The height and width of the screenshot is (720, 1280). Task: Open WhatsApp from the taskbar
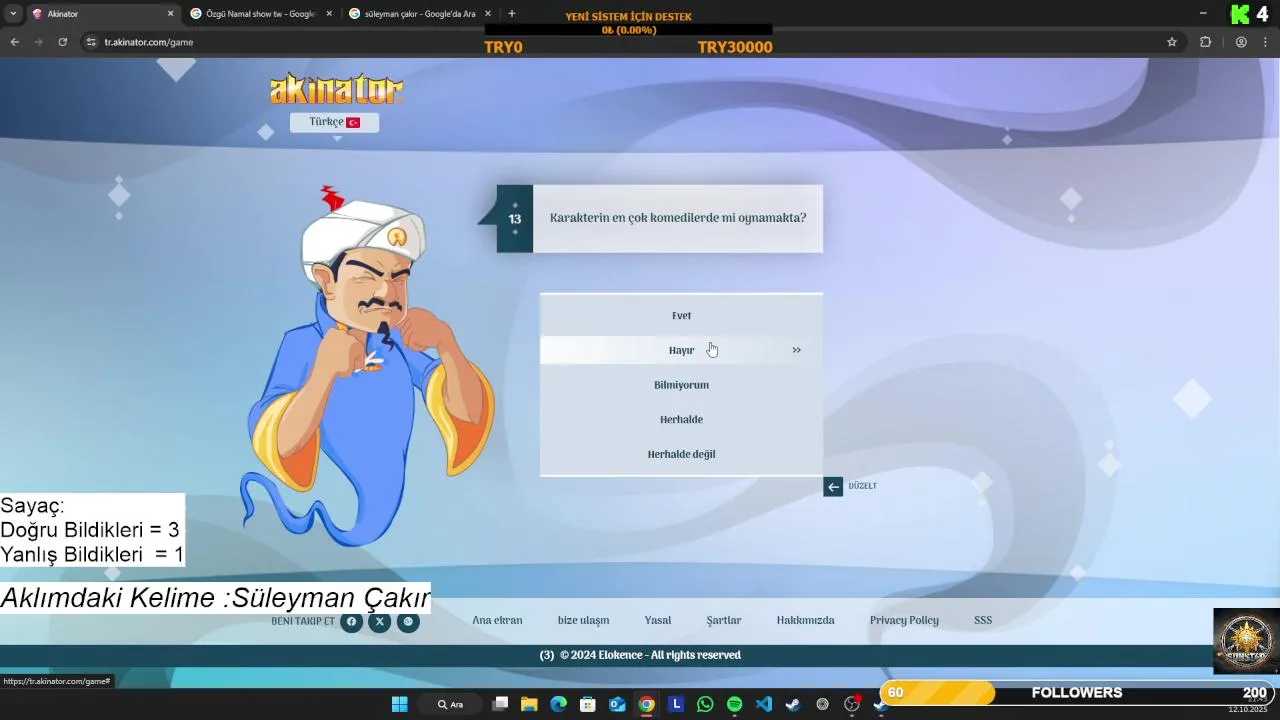click(705, 704)
